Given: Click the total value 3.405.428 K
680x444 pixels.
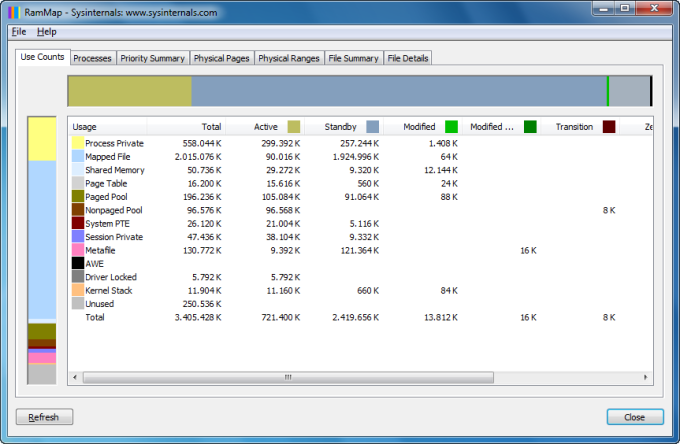Looking at the screenshot, I should (x=198, y=317).
